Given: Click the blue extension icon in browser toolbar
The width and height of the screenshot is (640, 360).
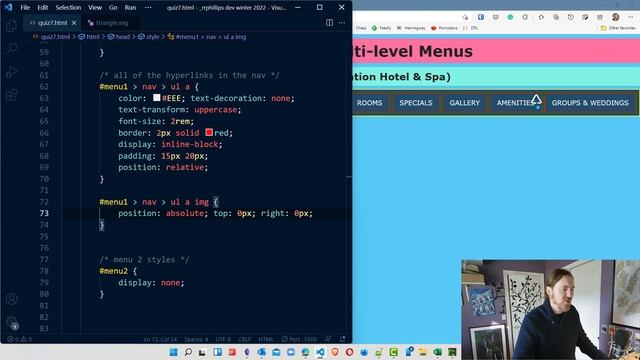Looking at the screenshot, I should coord(481,17).
